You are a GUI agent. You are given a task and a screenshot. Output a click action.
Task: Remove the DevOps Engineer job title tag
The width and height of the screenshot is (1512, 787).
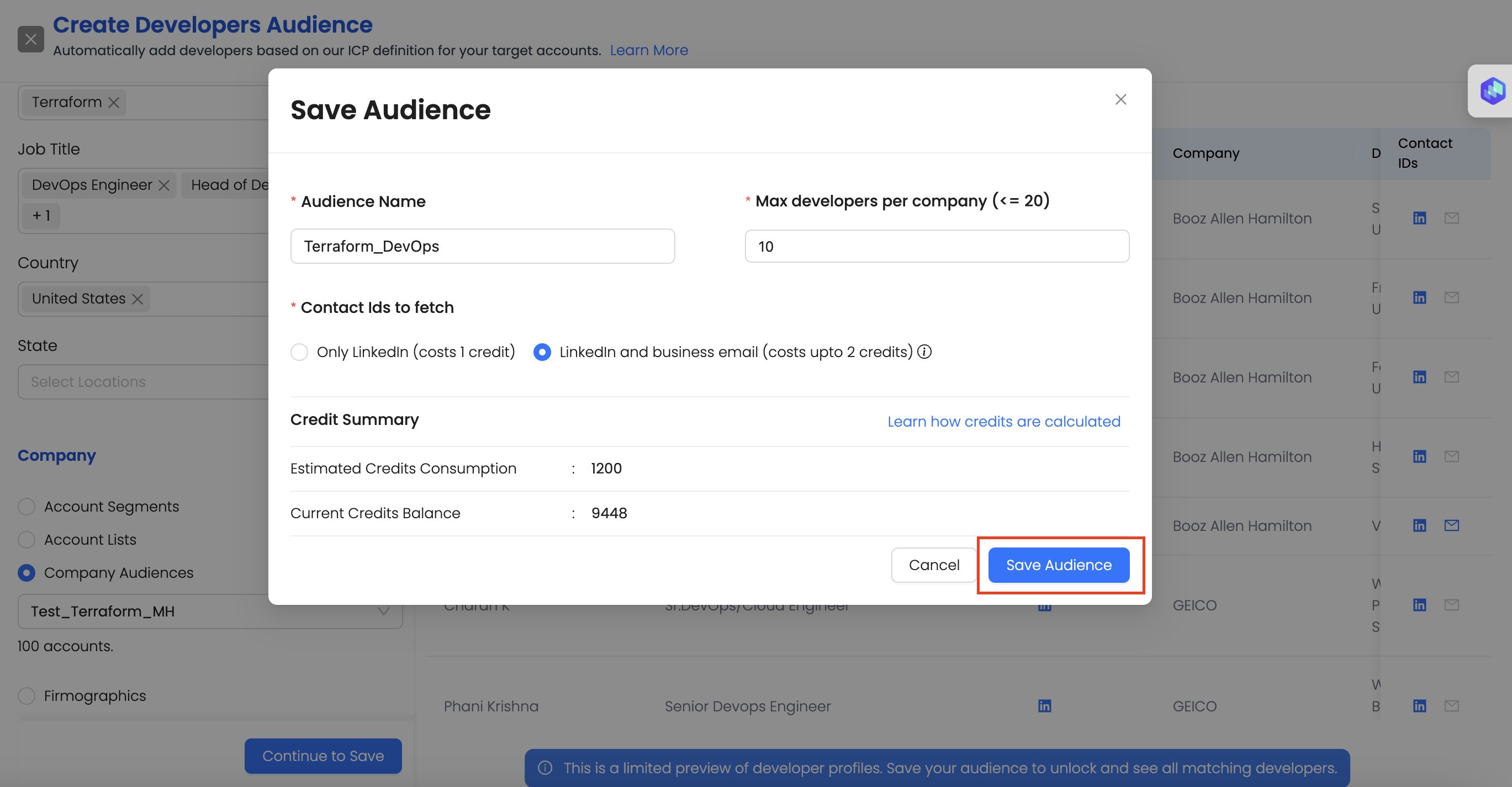click(165, 185)
